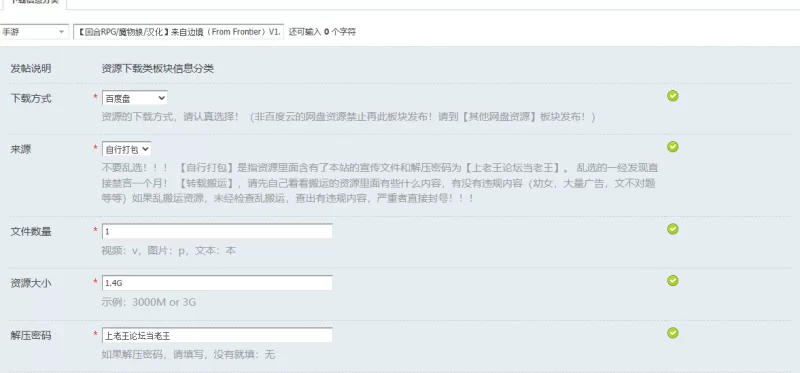Click the 文件数量 input field
The width and height of the screenshot is (800, 373).
(x=217, y=231)
